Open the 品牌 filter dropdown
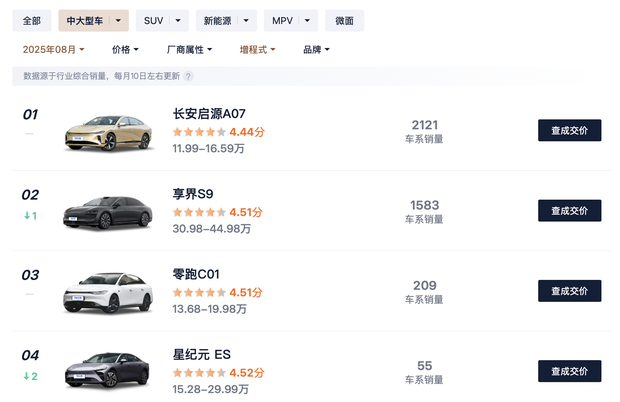 (x=316, y=49)
